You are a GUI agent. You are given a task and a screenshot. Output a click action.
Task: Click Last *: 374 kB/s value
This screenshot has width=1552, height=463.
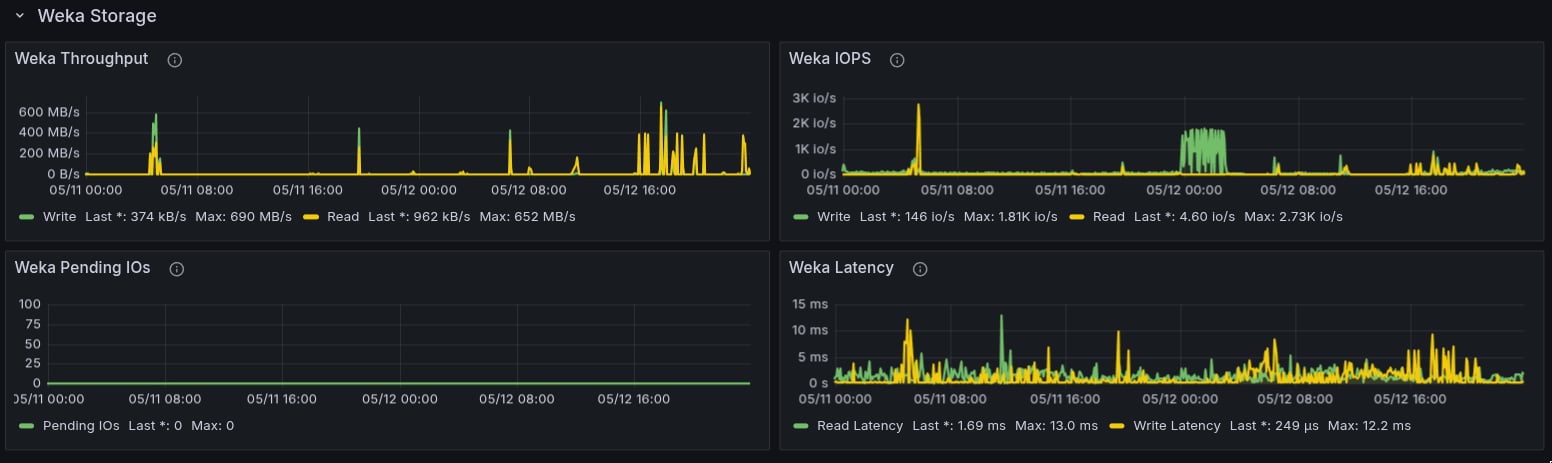[x=136, y=217]
